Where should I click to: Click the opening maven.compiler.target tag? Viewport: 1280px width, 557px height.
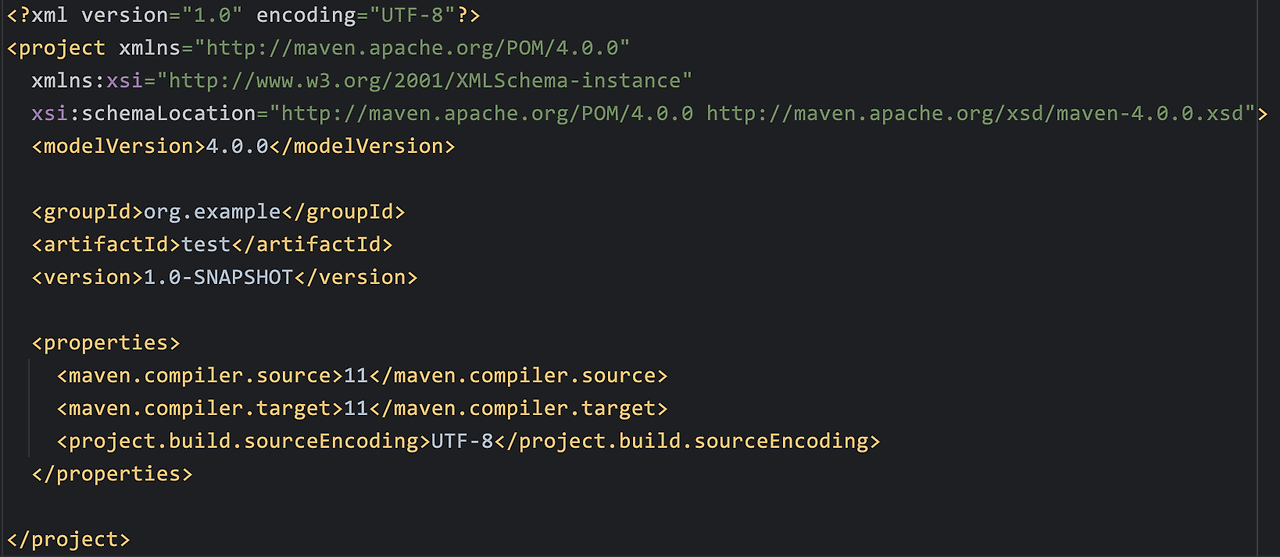[200, 409]
